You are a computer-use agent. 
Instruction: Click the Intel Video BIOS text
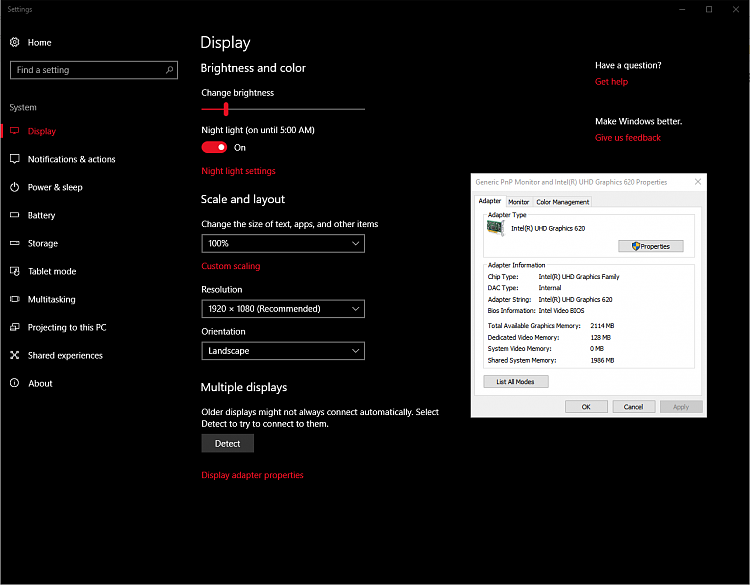(x=561, y=310)
